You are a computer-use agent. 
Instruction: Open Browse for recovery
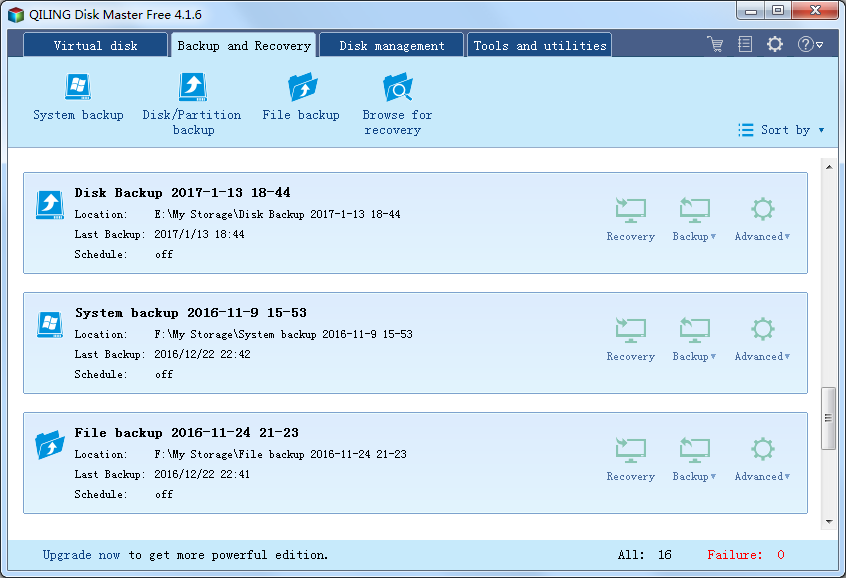[x=397, y=105]
